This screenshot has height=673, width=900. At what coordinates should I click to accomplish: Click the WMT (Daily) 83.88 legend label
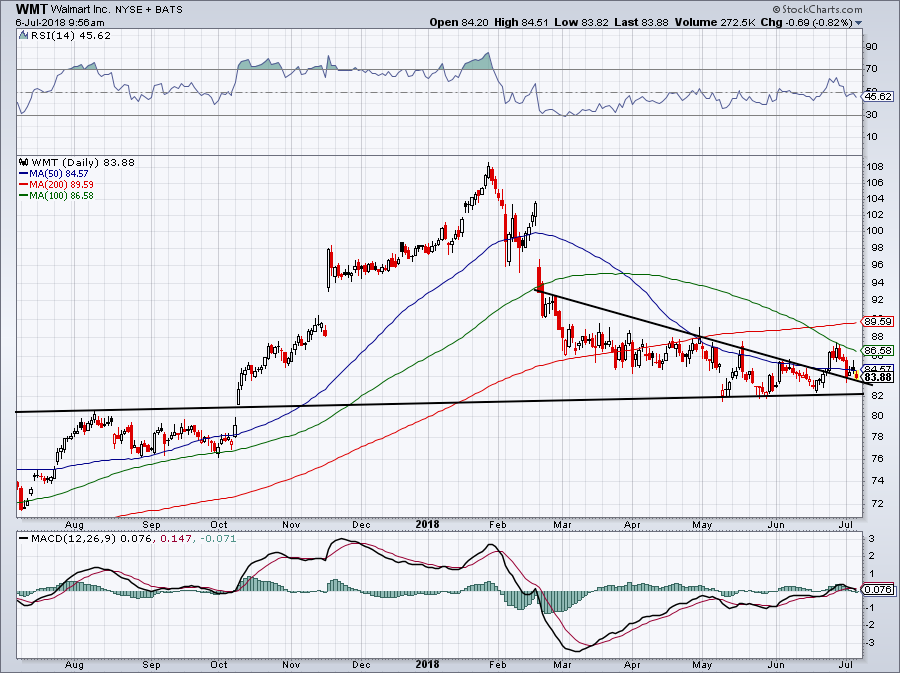[83, 162]
